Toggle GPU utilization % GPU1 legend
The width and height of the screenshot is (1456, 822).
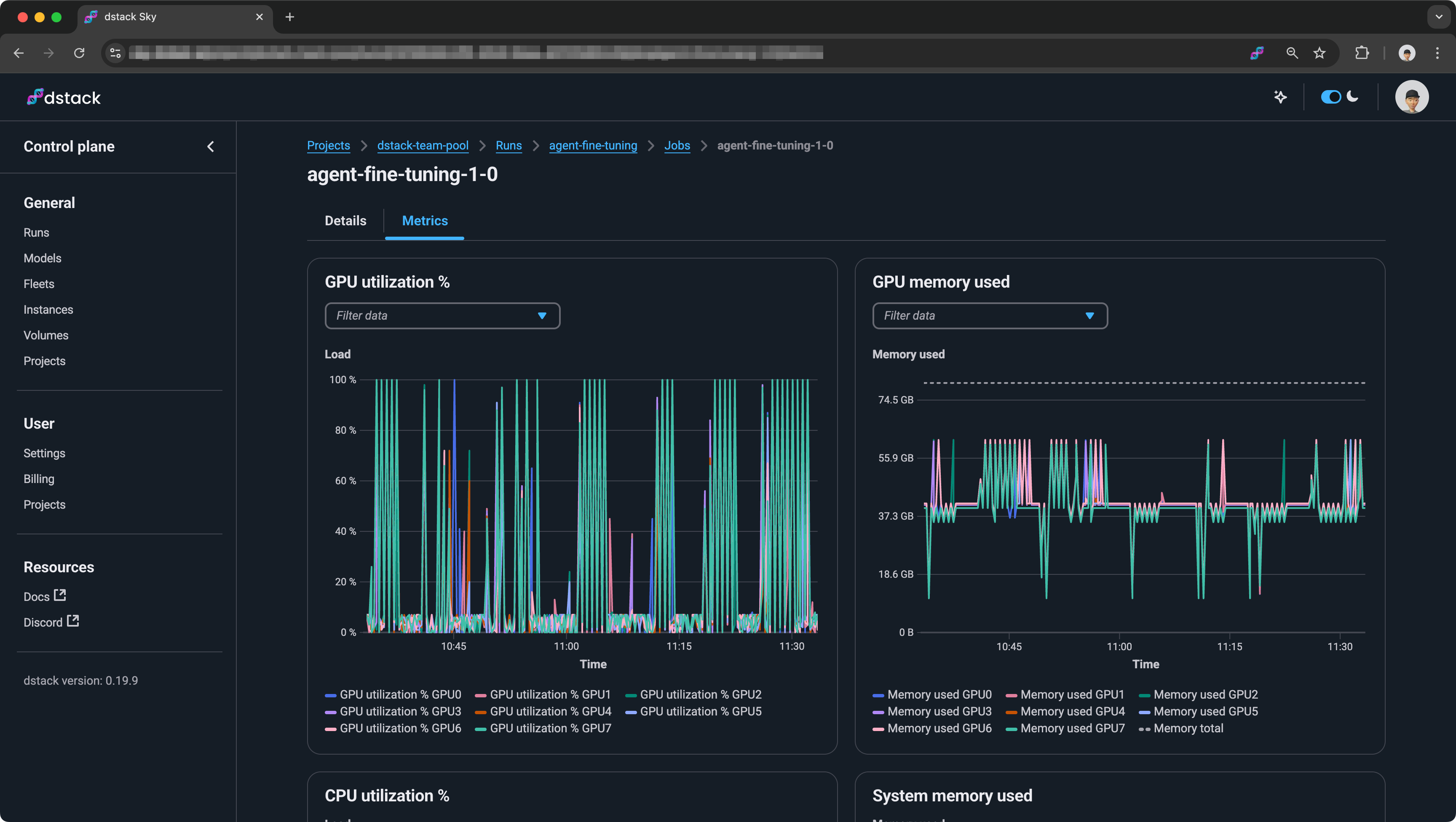pyautogui.click(x=543, y=694)
